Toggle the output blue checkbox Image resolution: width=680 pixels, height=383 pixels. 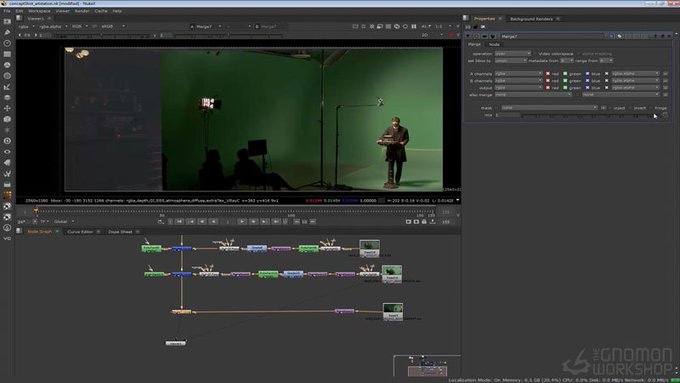click(588, 88)
